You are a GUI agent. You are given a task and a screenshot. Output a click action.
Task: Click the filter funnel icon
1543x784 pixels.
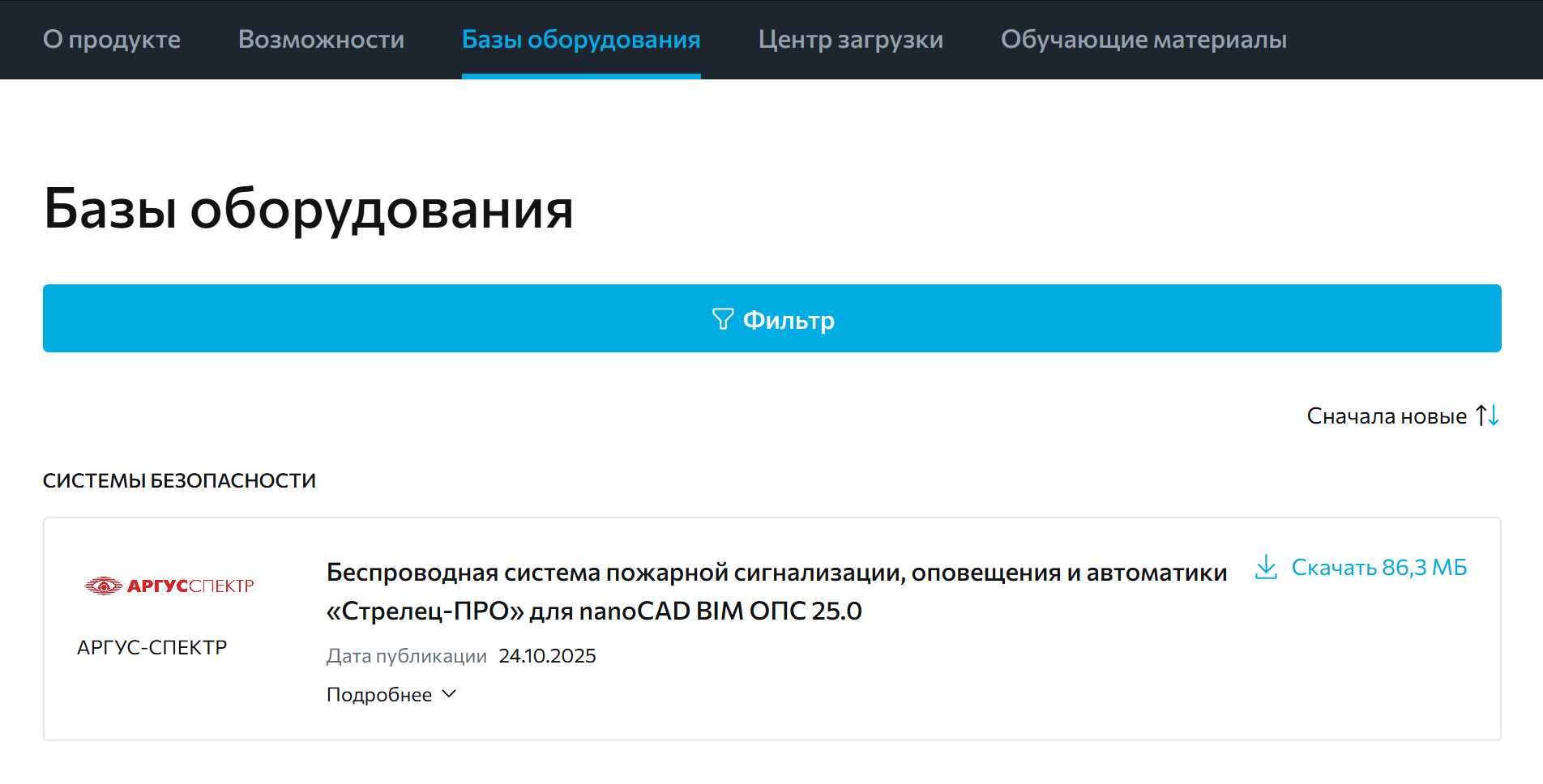click(x=724, y=319)
